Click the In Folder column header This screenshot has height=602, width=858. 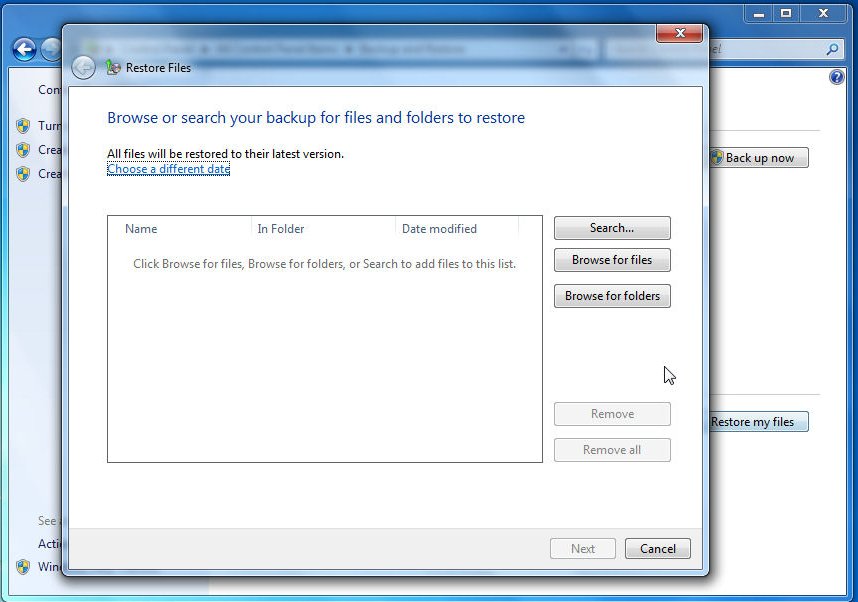coord(281,229)
